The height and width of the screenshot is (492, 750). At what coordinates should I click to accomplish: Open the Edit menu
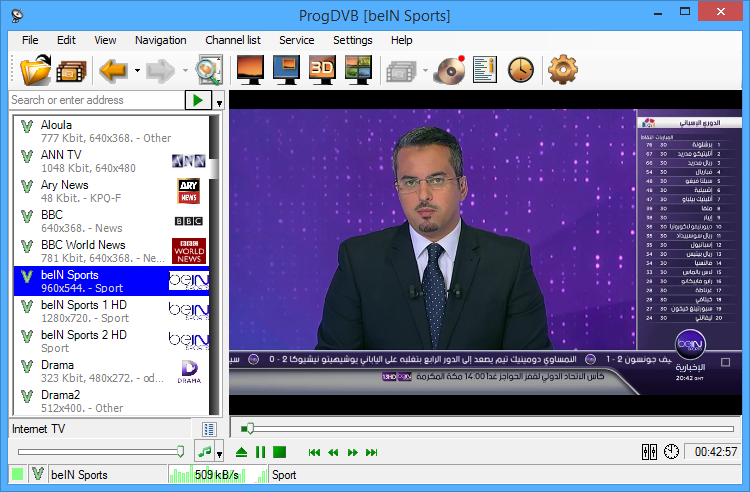(66, 40)
